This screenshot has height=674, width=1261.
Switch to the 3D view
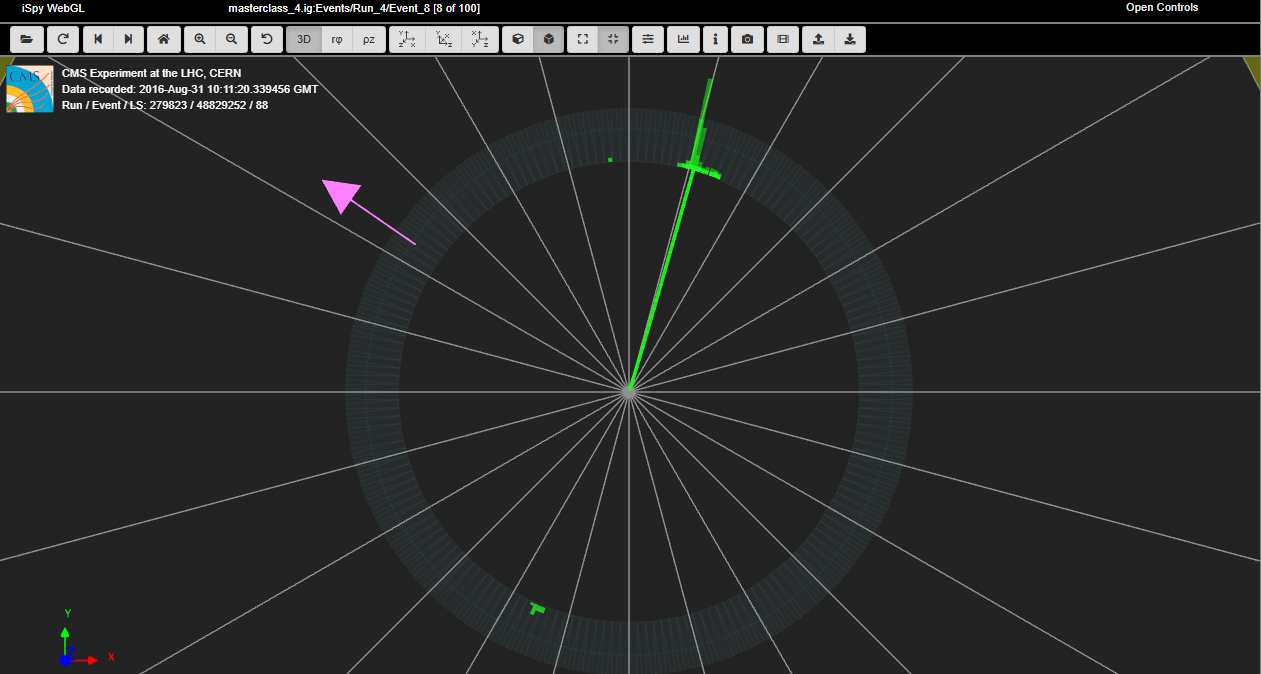click(x=304, y=39)
